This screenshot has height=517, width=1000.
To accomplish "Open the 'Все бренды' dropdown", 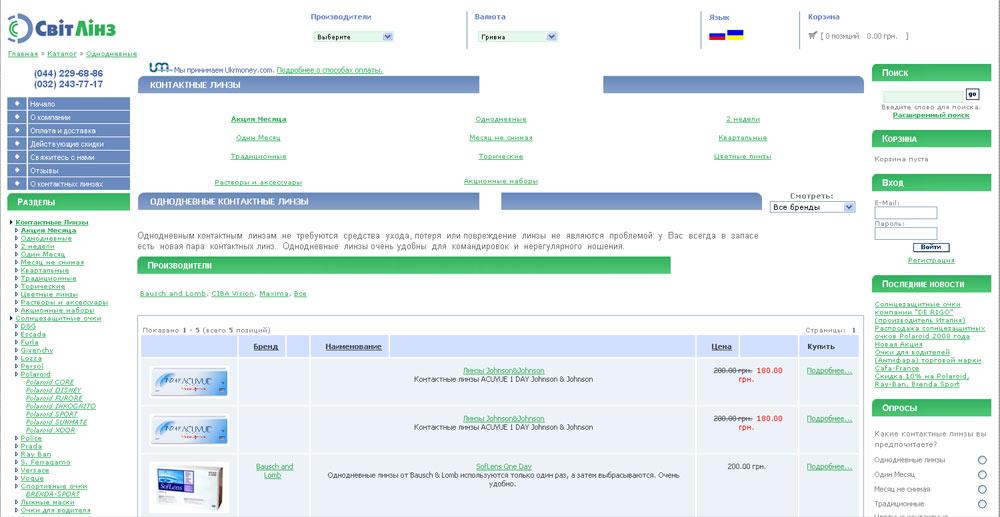I will coord(812,207).
